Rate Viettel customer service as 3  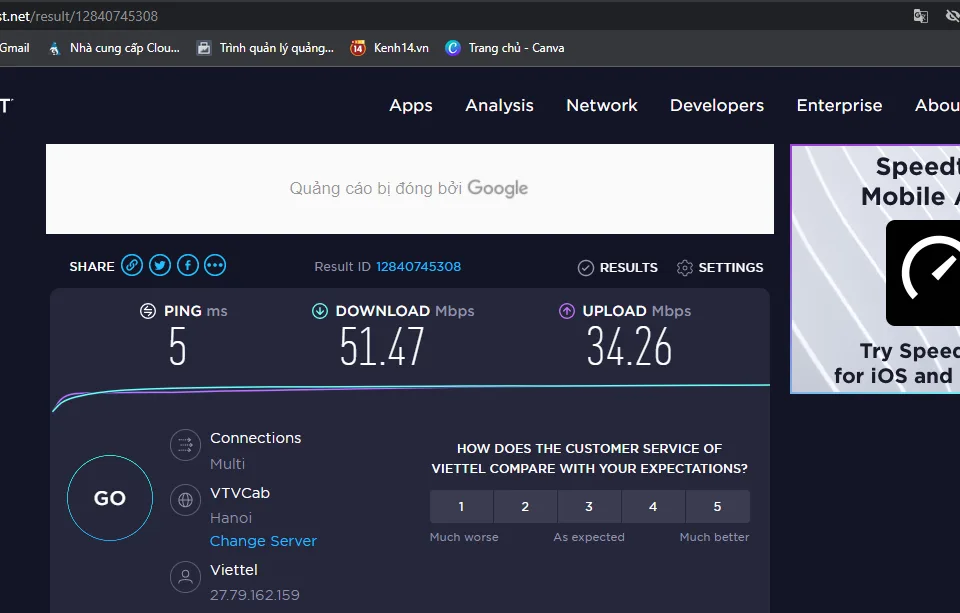[589, 506]
